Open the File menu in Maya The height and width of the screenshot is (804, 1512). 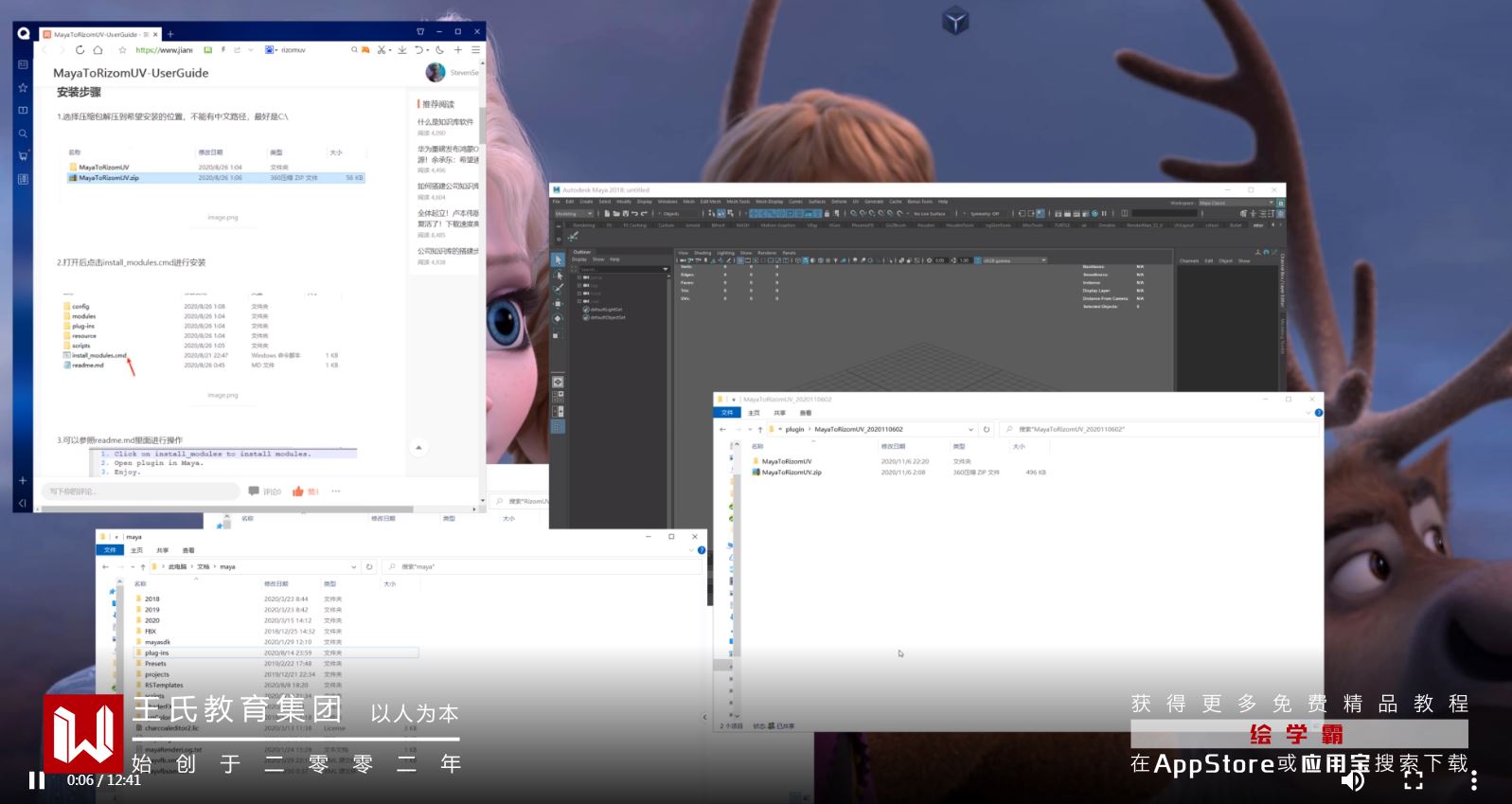557,202
